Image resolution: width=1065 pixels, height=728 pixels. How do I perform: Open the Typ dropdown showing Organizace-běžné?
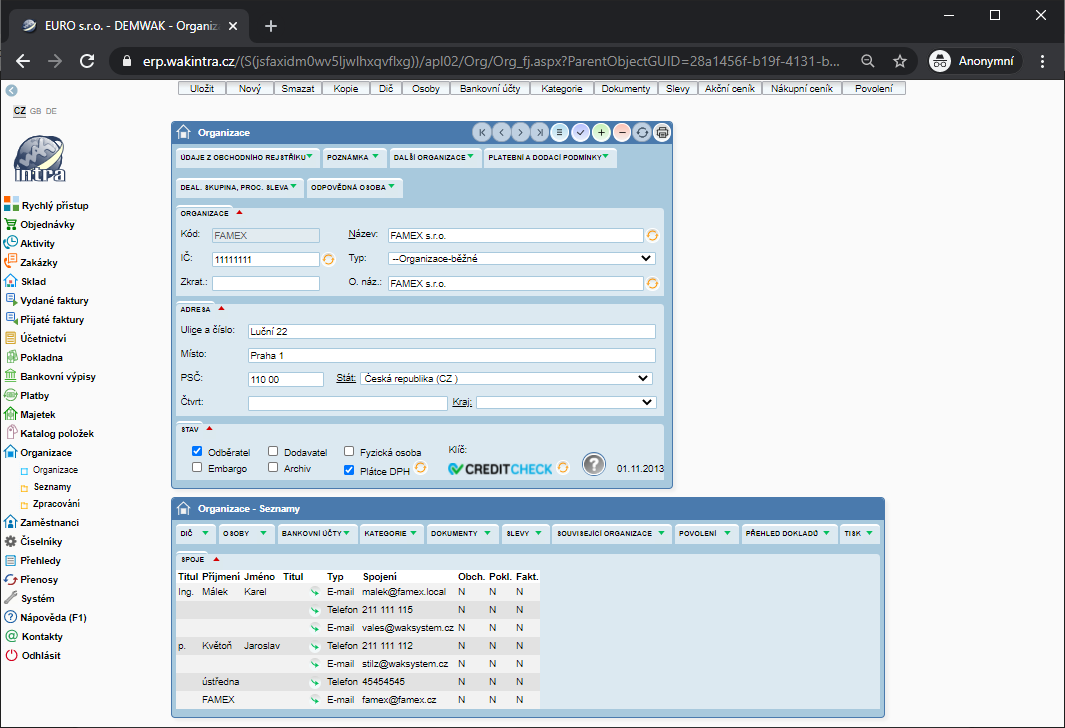click(x=521, y=258)
